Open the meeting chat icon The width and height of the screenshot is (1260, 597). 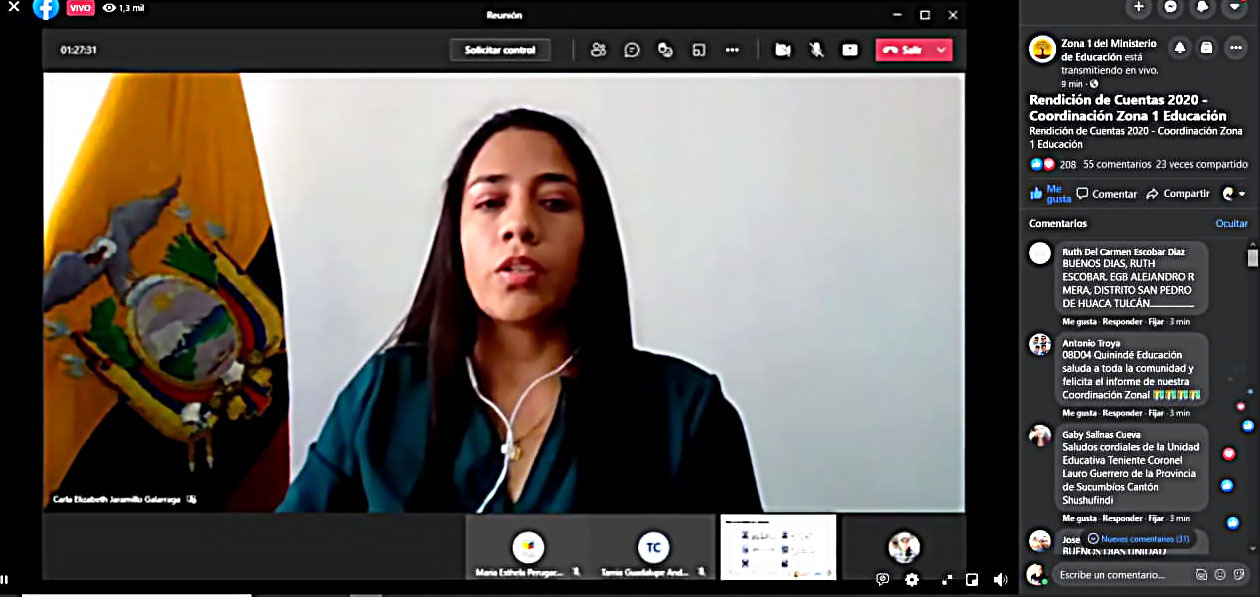[x=632, y=50]
